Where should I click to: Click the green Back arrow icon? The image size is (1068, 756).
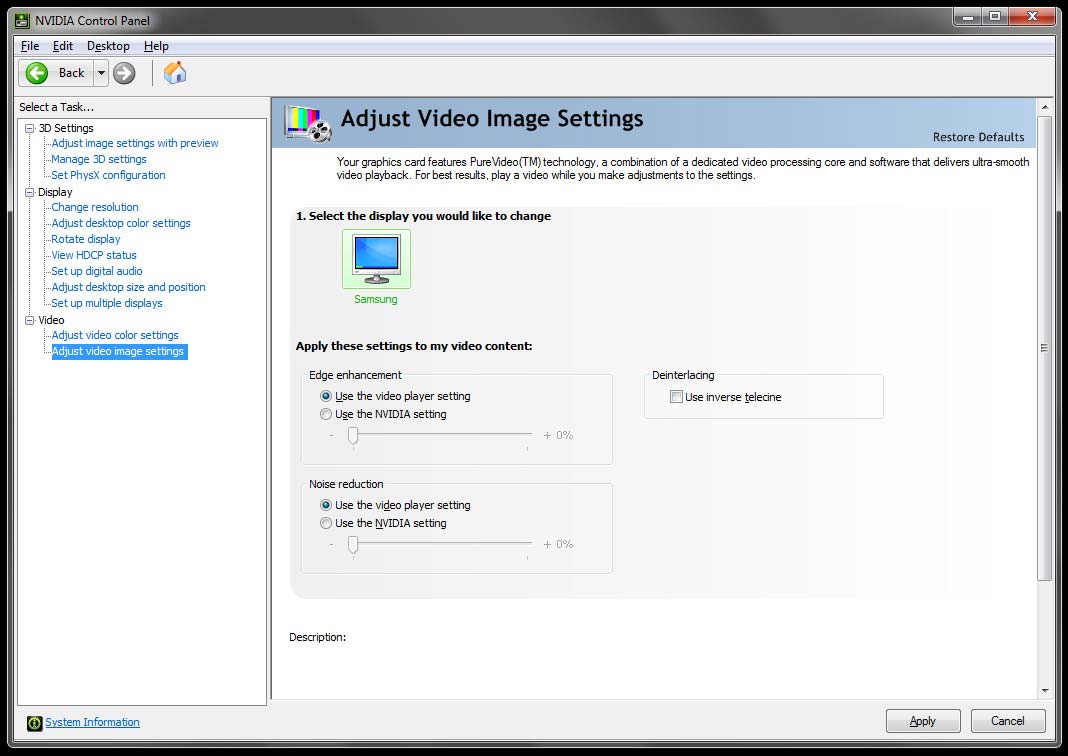pos(37,72)
